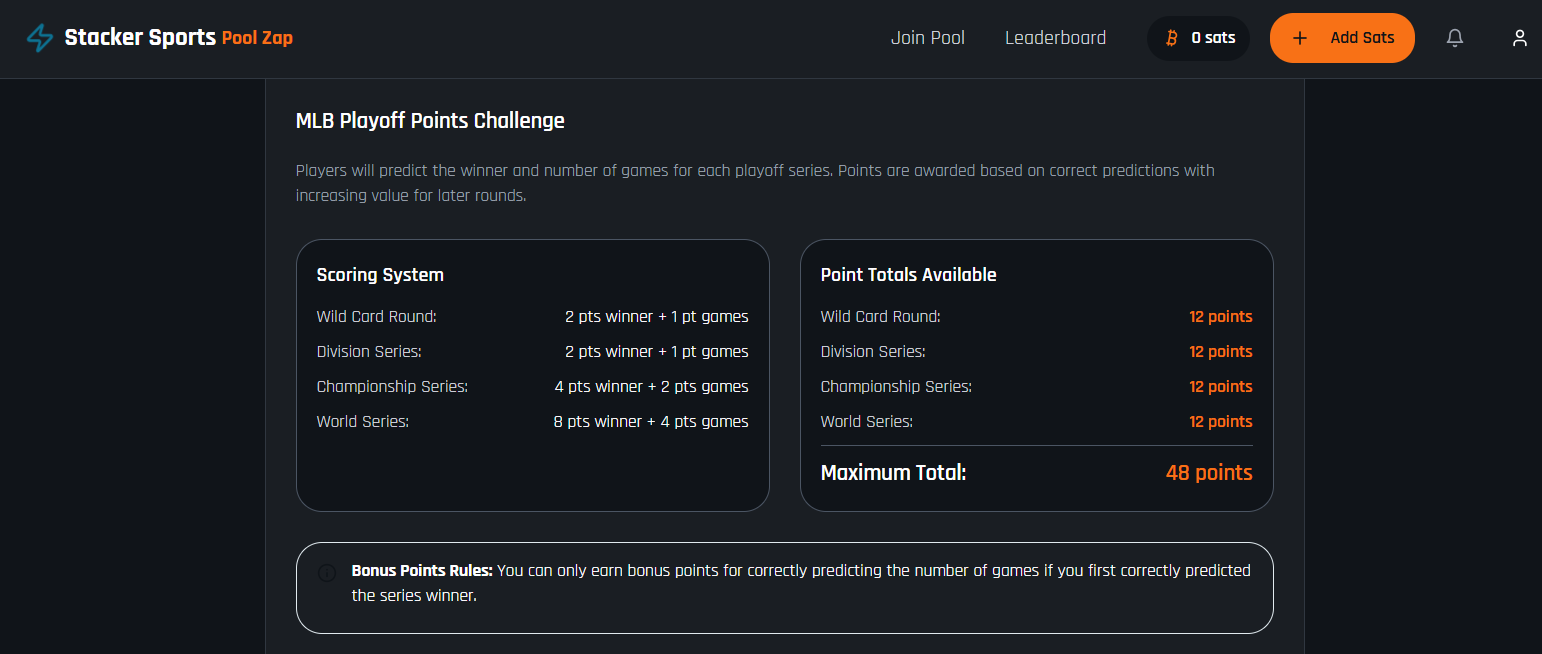Click the Stacker Sports lightning bolt logo

(40, 38)
